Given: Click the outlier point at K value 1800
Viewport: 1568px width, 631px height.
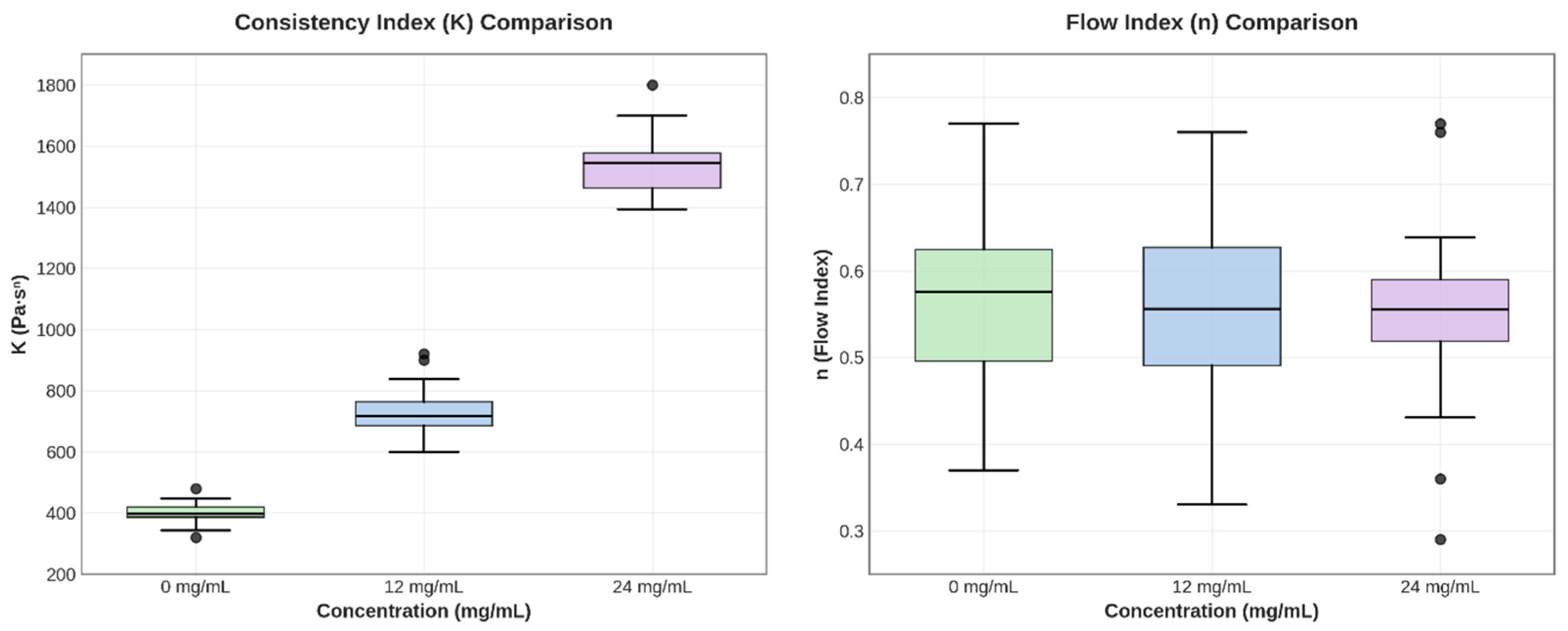Looking at the screenshot, I should (652, 85).
